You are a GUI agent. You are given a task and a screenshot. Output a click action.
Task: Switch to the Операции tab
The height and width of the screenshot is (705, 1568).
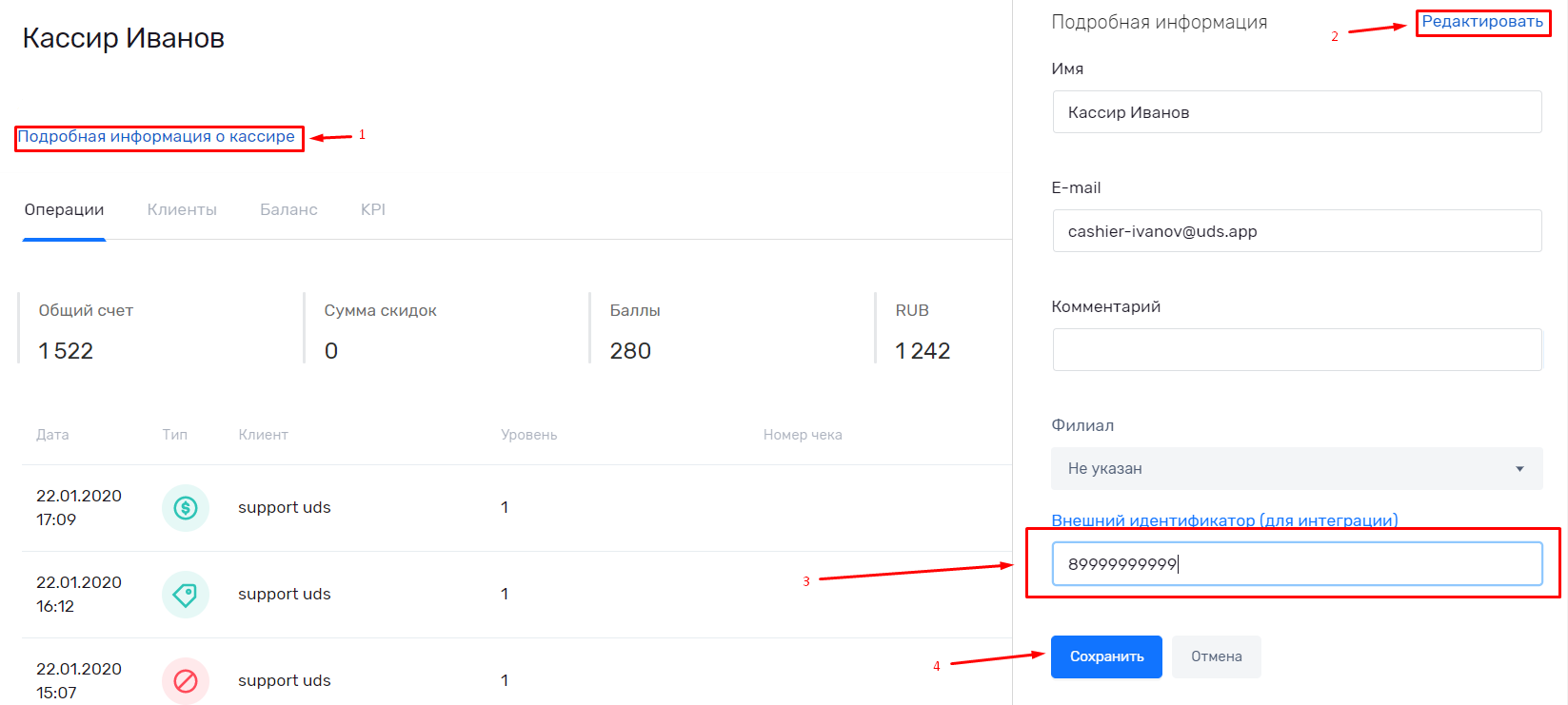pyautogui.click(x=64, y=209)
